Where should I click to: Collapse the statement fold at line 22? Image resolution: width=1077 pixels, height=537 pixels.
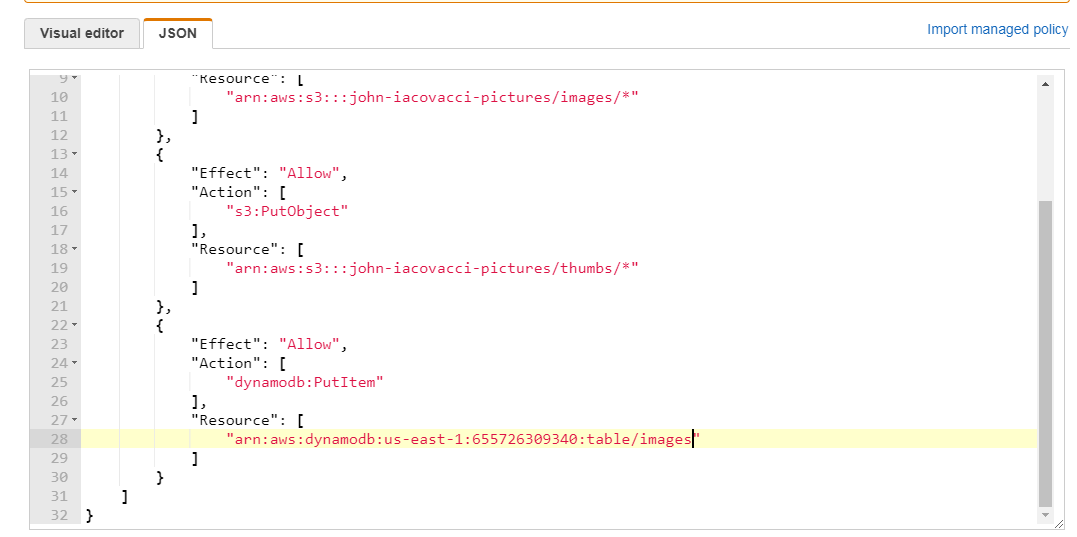pyautogui.click(x=74, y=325)
